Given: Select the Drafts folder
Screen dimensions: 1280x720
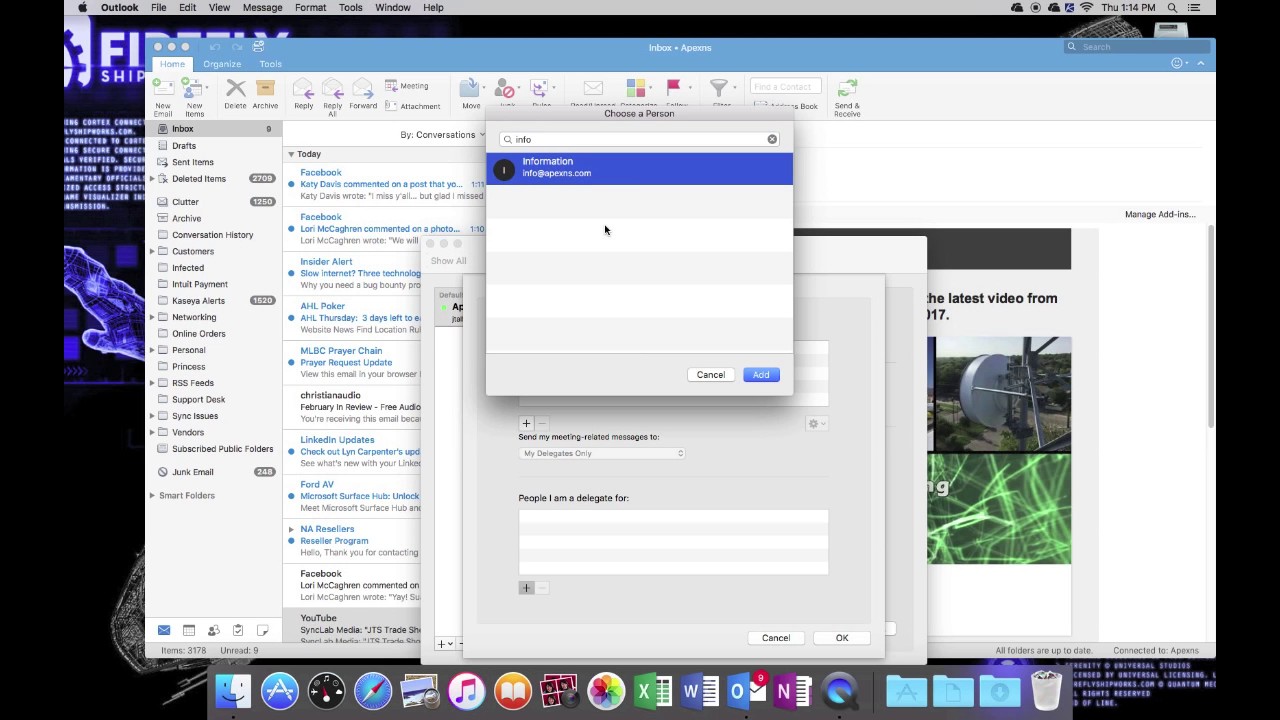Looking at the screenshot, I should tap(214, 146).
